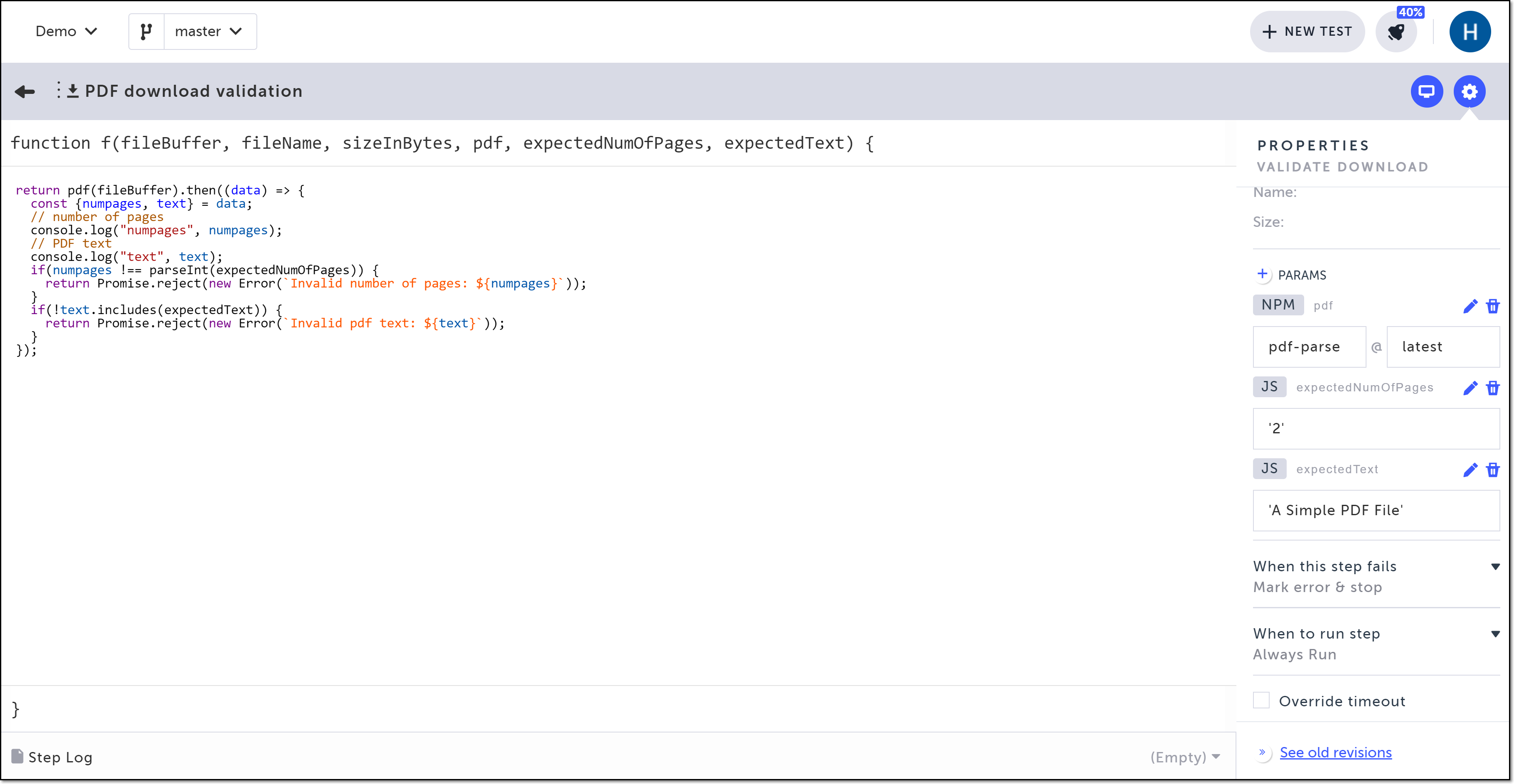The width and height of the screenshot is (1514, 784).
Task: Click the monitor screen icon button
Action: pyautogui.click(x=1426, y=92)
